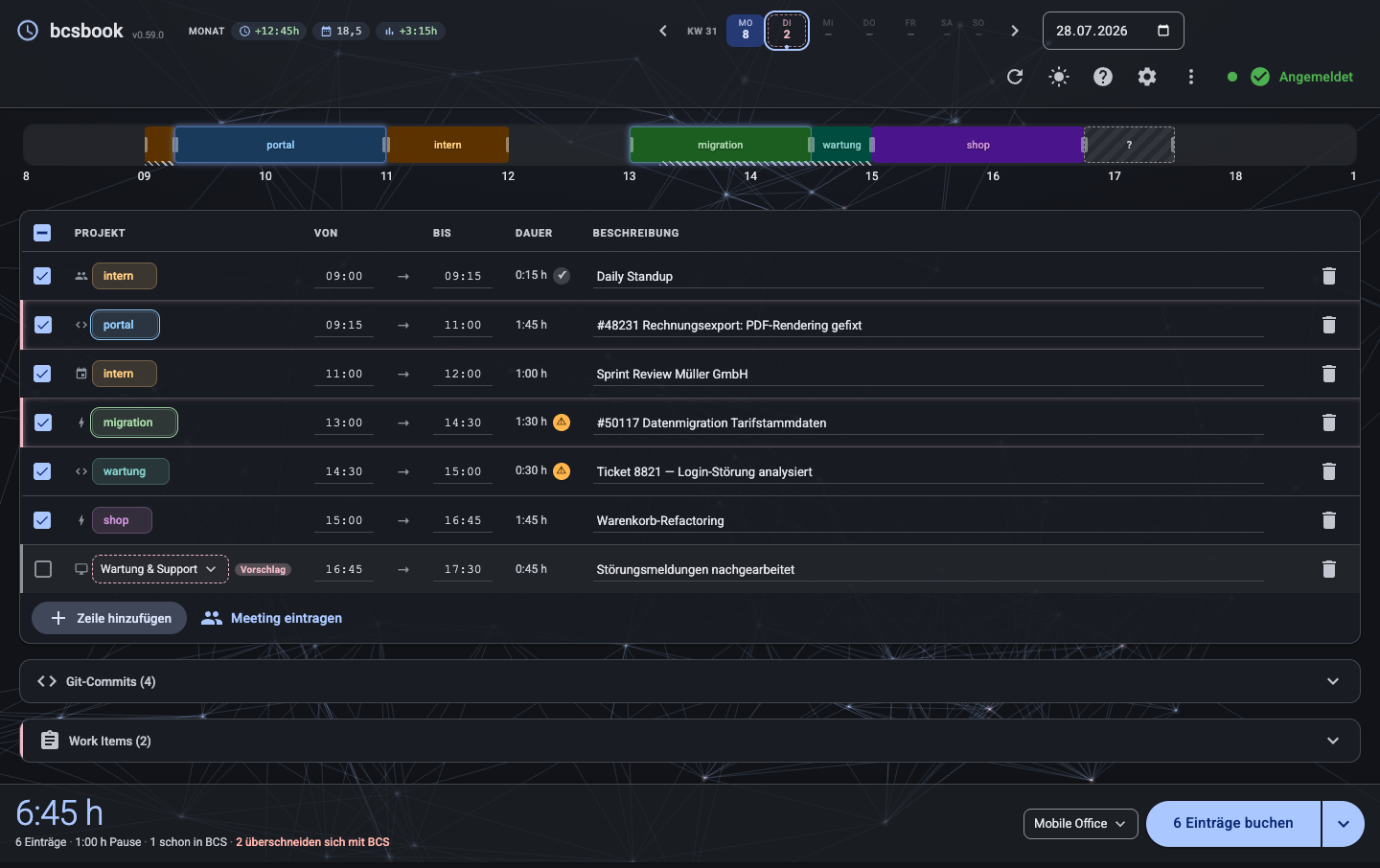The height and width of the screenshot is (868, 1380).
Task: Uncheck the portal row checkbox
Action: (x=43, y=325)
